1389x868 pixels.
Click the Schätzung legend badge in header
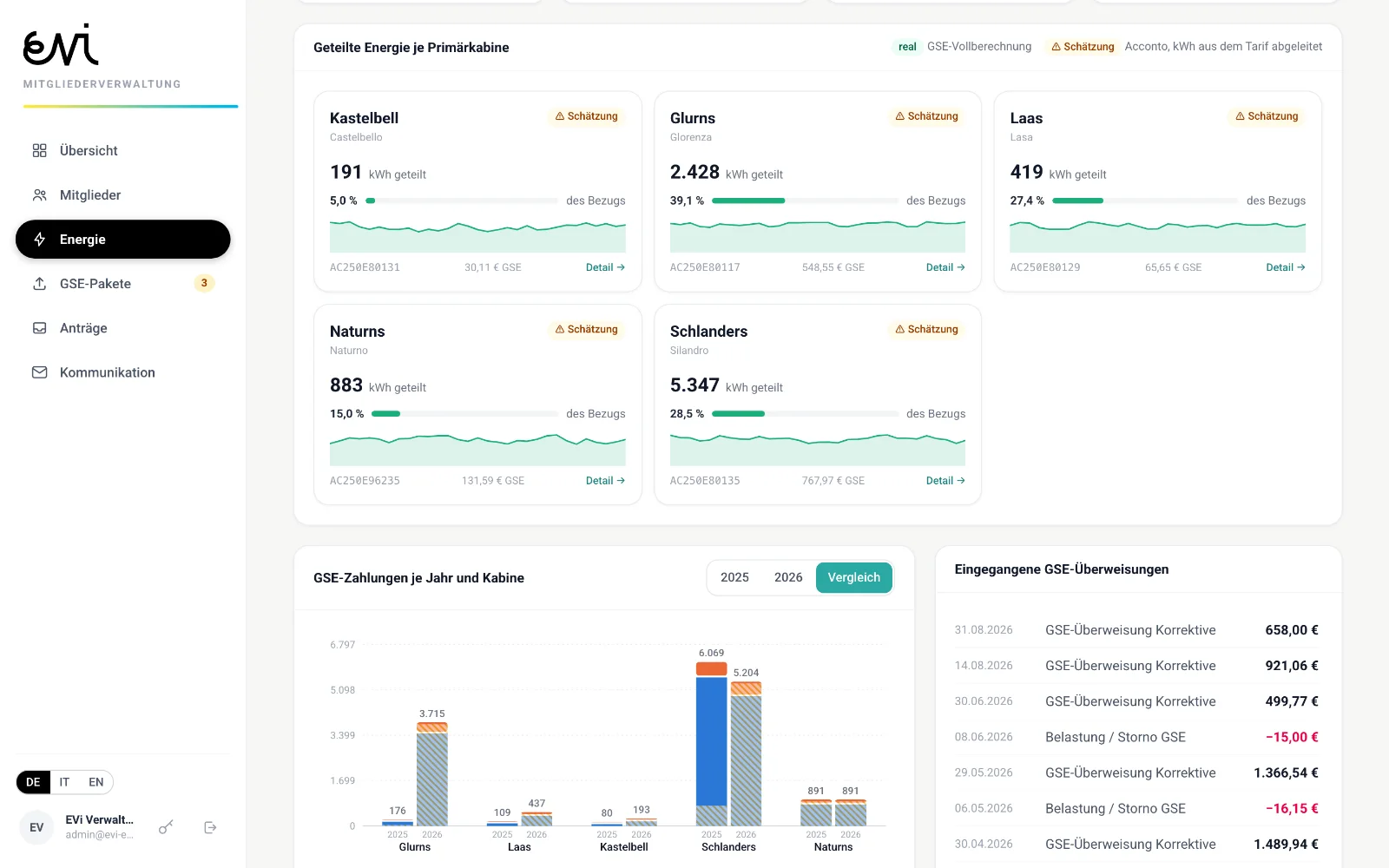pos(1083,47)
